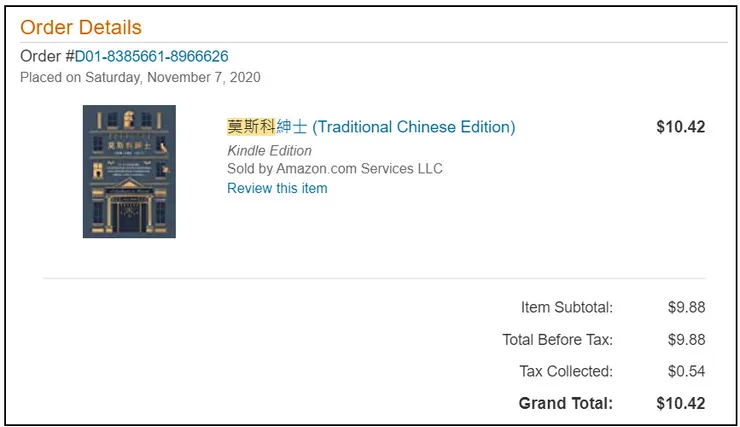Screen dimensions: 740x427
Task: Click the Total Before Tax label
Action: 557,339
